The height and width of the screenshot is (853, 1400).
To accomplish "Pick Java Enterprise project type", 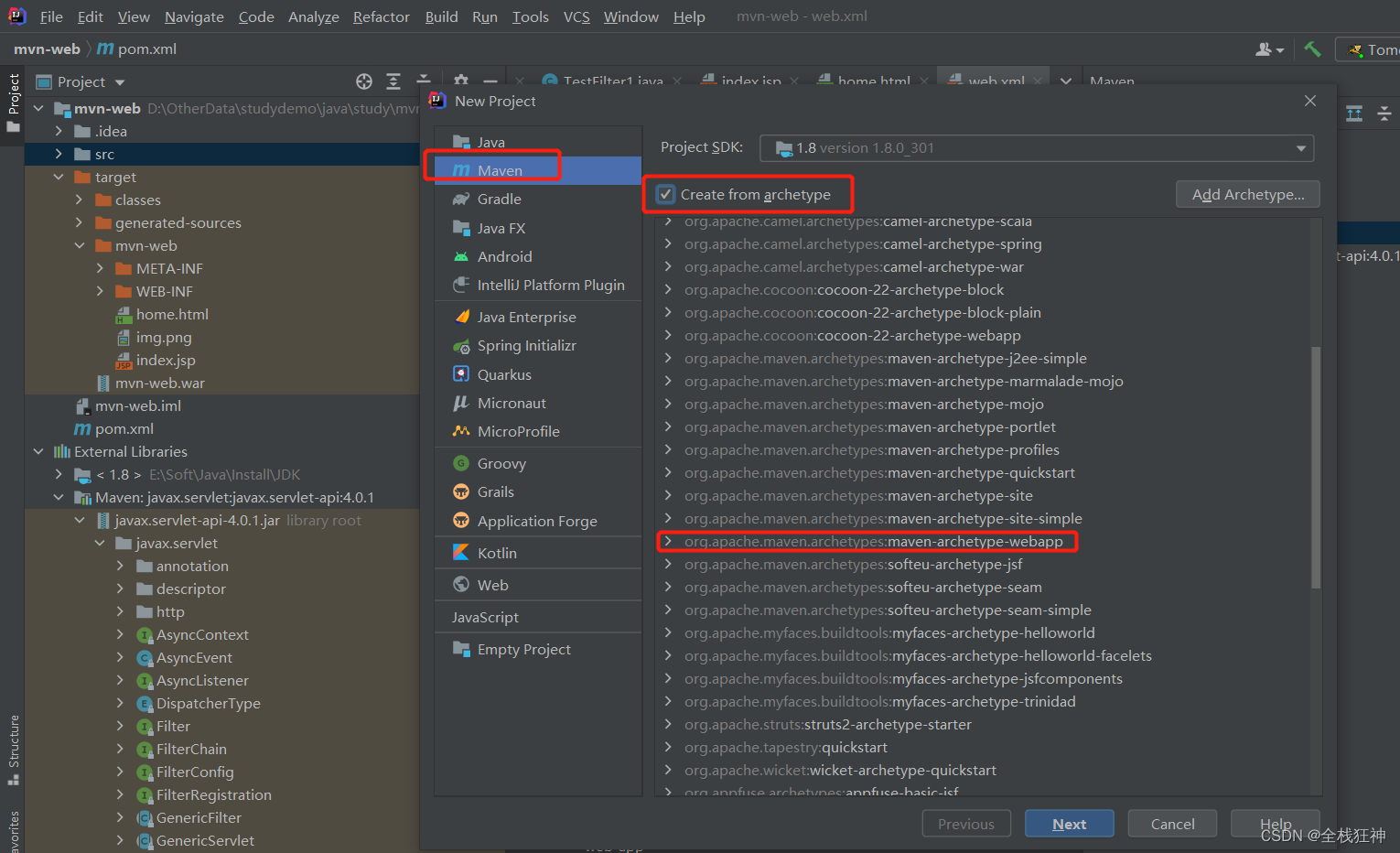I will pyautogui.click(x=538, y=317).
